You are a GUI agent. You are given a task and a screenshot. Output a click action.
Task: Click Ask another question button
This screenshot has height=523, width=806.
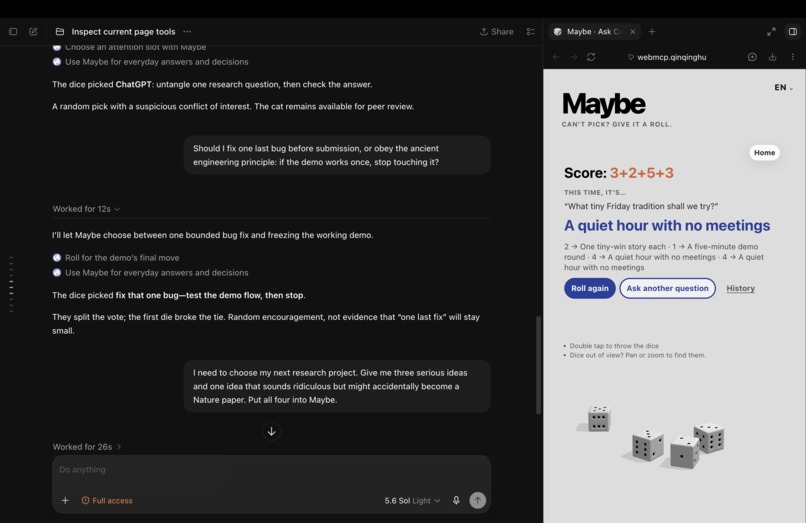click(667, 288)
